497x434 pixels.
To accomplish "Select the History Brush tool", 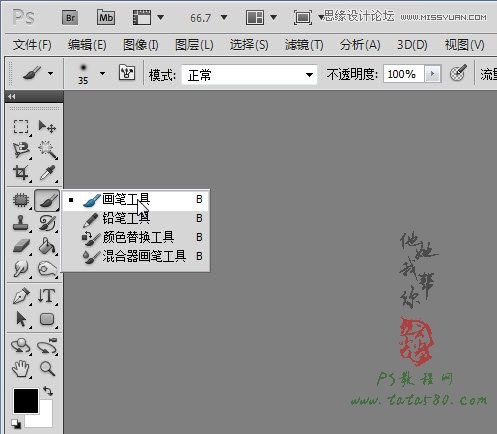I will pos(47,223).
